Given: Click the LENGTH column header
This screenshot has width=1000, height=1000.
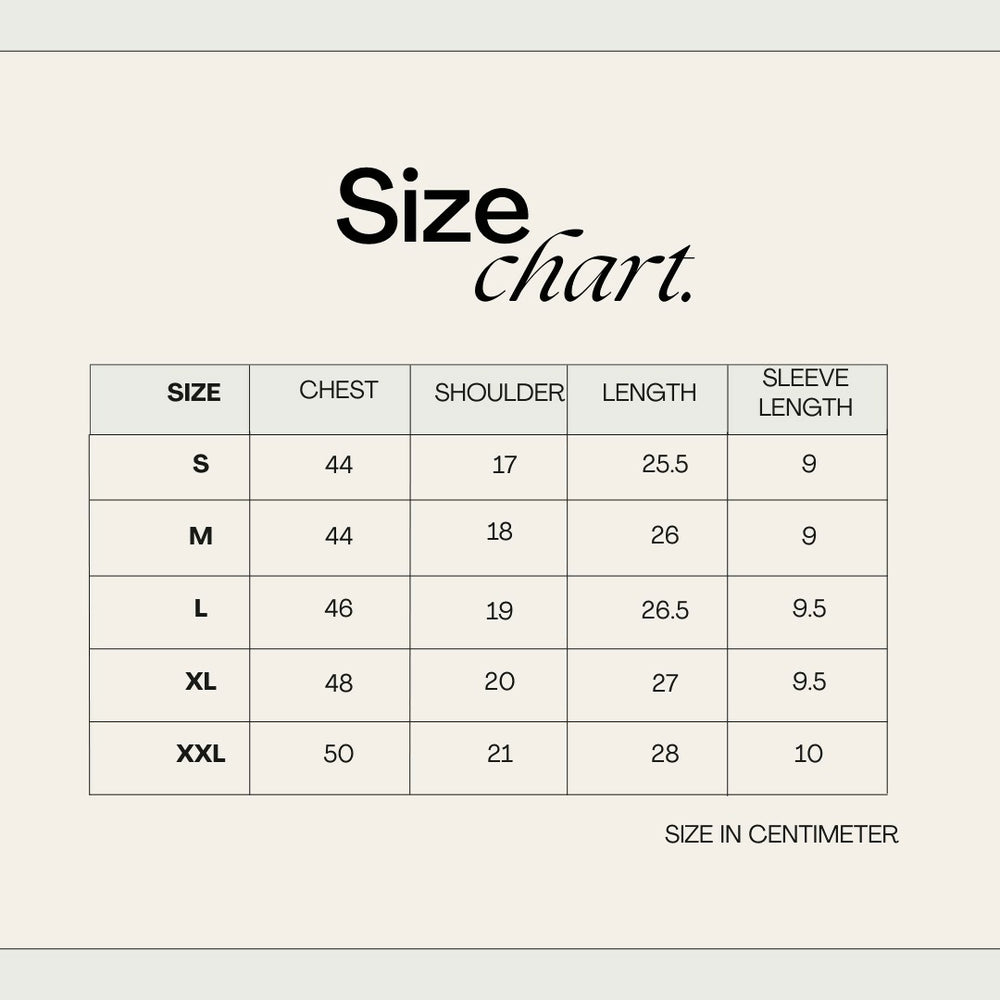Looking at the screenshot, I should [x=649, y=393].
